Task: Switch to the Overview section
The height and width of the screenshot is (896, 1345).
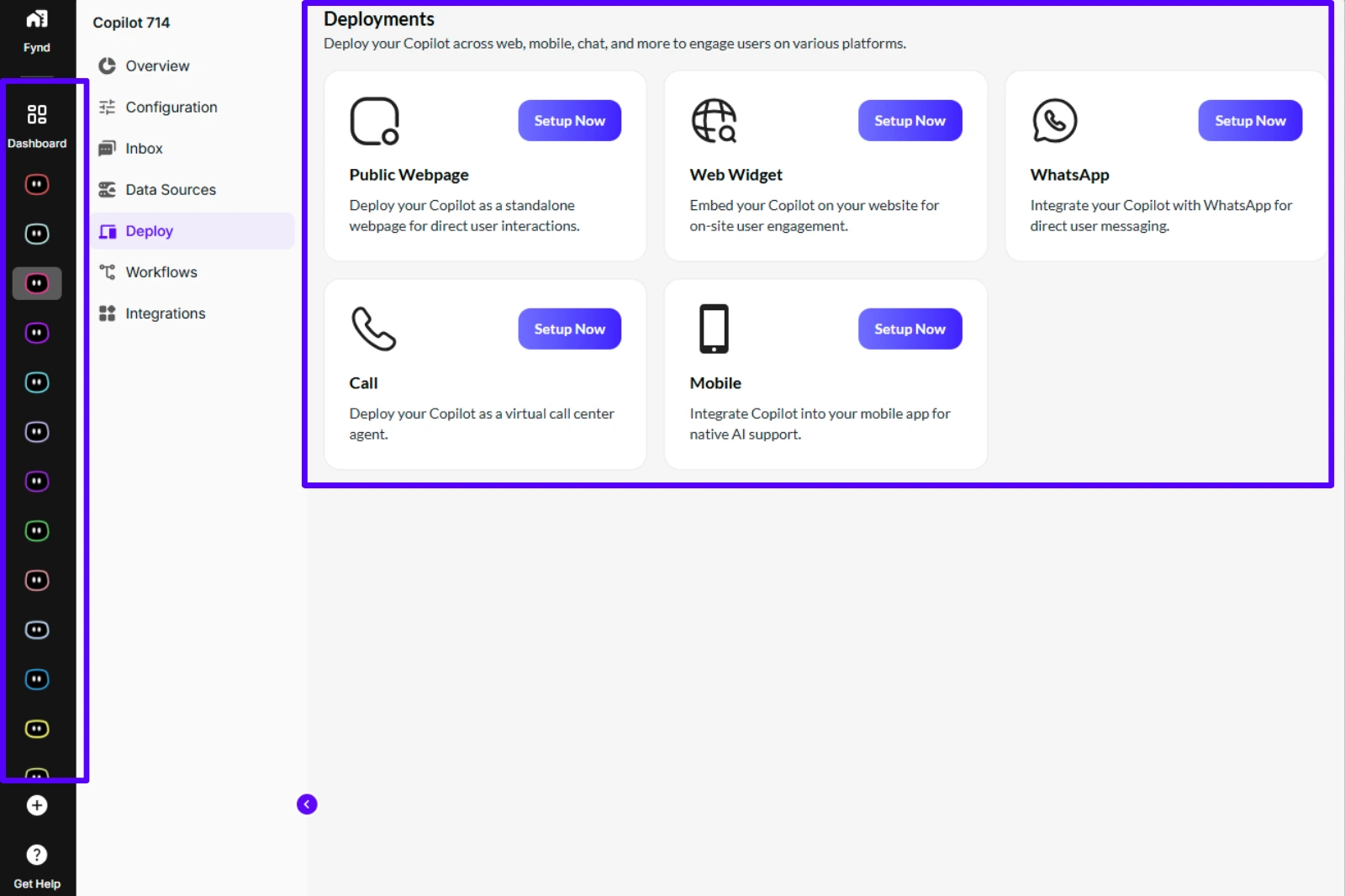Action: (x=156, y=66)
